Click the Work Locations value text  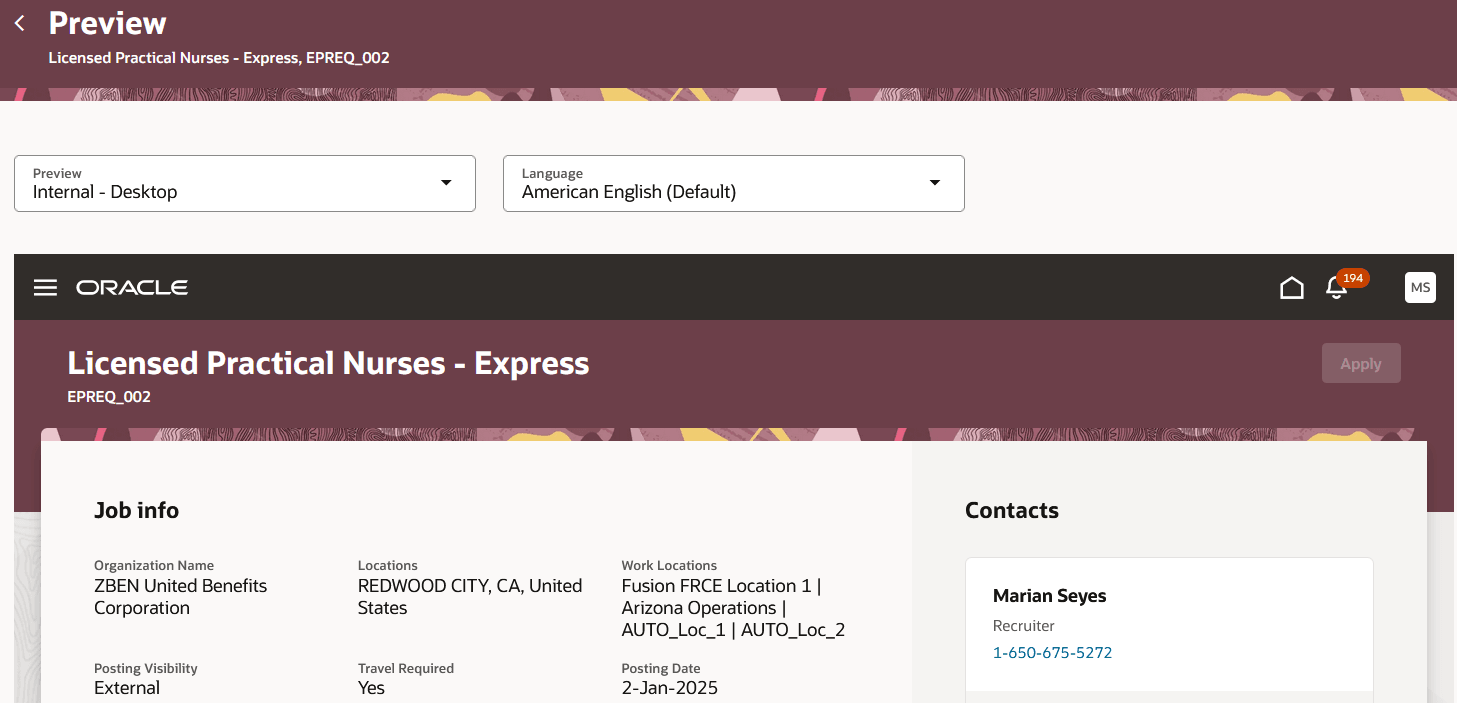(734, 608)
